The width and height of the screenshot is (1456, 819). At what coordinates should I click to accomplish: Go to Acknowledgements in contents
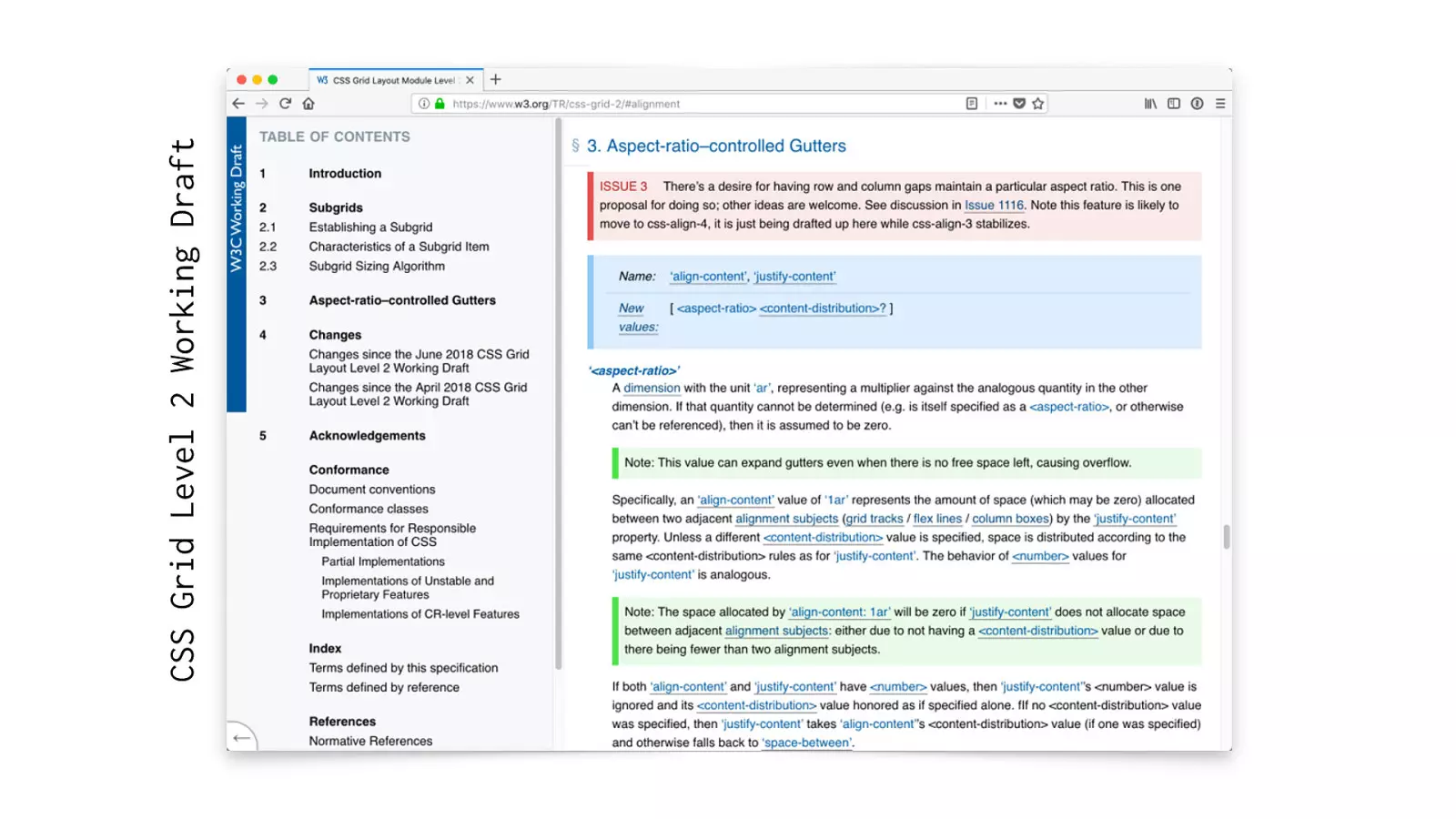[x=367, y=436]
